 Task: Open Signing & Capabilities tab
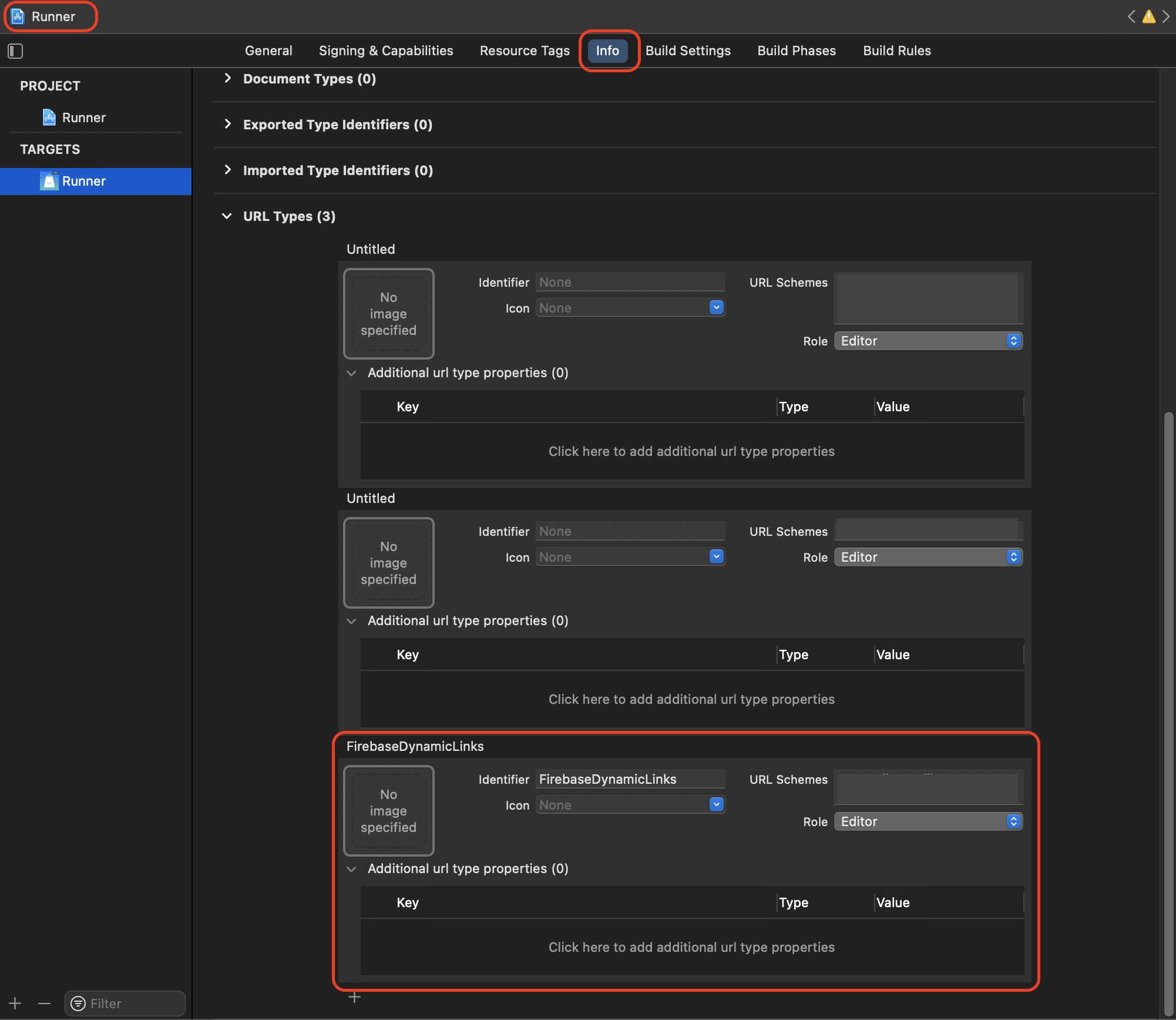[x=386, y=51]
